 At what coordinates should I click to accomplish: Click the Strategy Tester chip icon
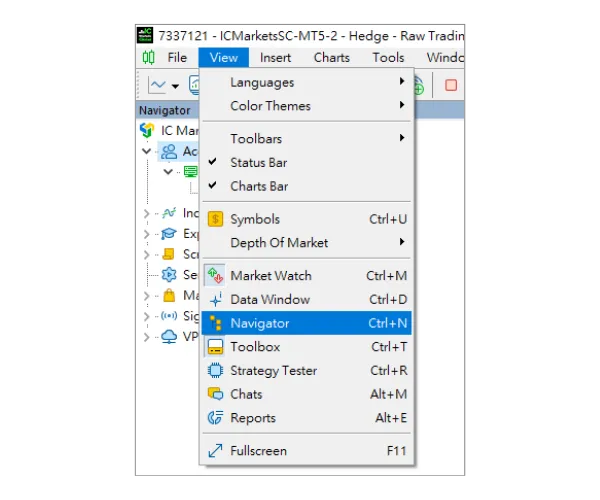tap(215, 371)
